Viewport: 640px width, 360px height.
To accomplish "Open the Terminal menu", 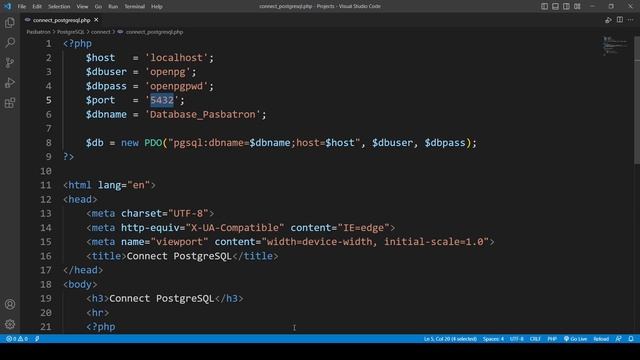I will [135, 7].
